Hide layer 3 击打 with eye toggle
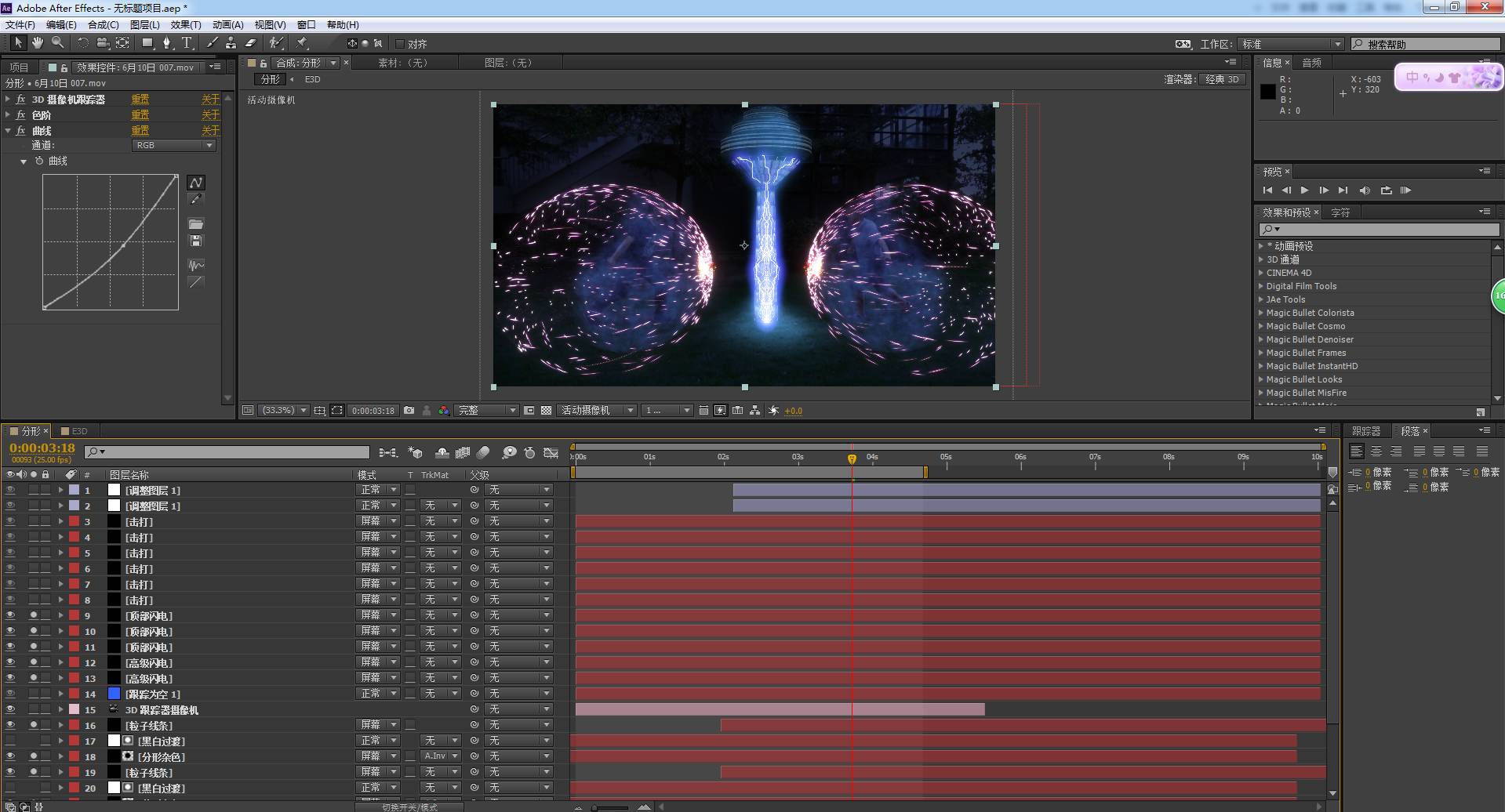 [x=10, y=521]
